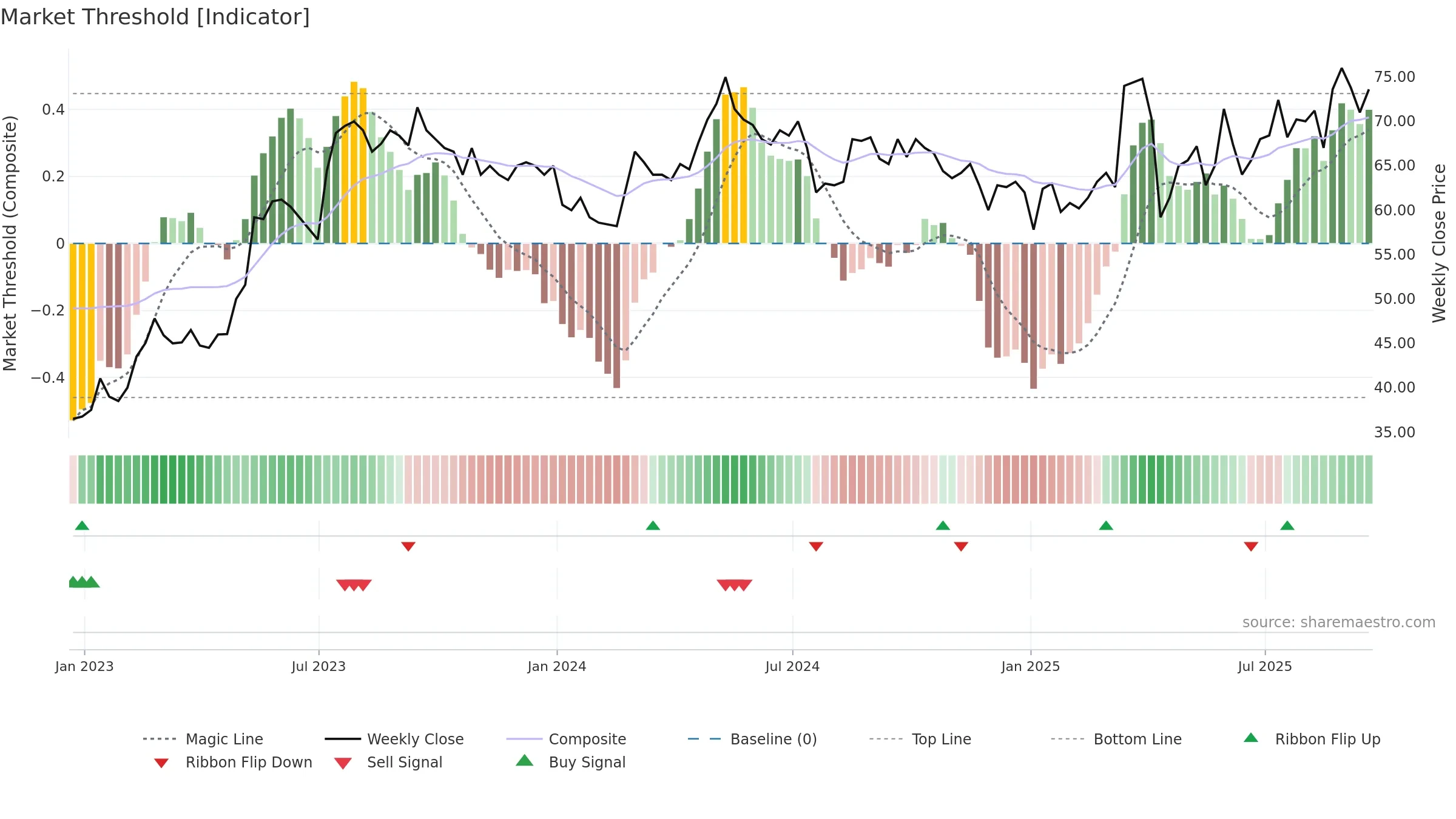Image resolution: width=1456 pixels, height=819 pixels.
Task: Click the −0.4 composite axis label
Action: pyautogui.click(x=48, y=377)
